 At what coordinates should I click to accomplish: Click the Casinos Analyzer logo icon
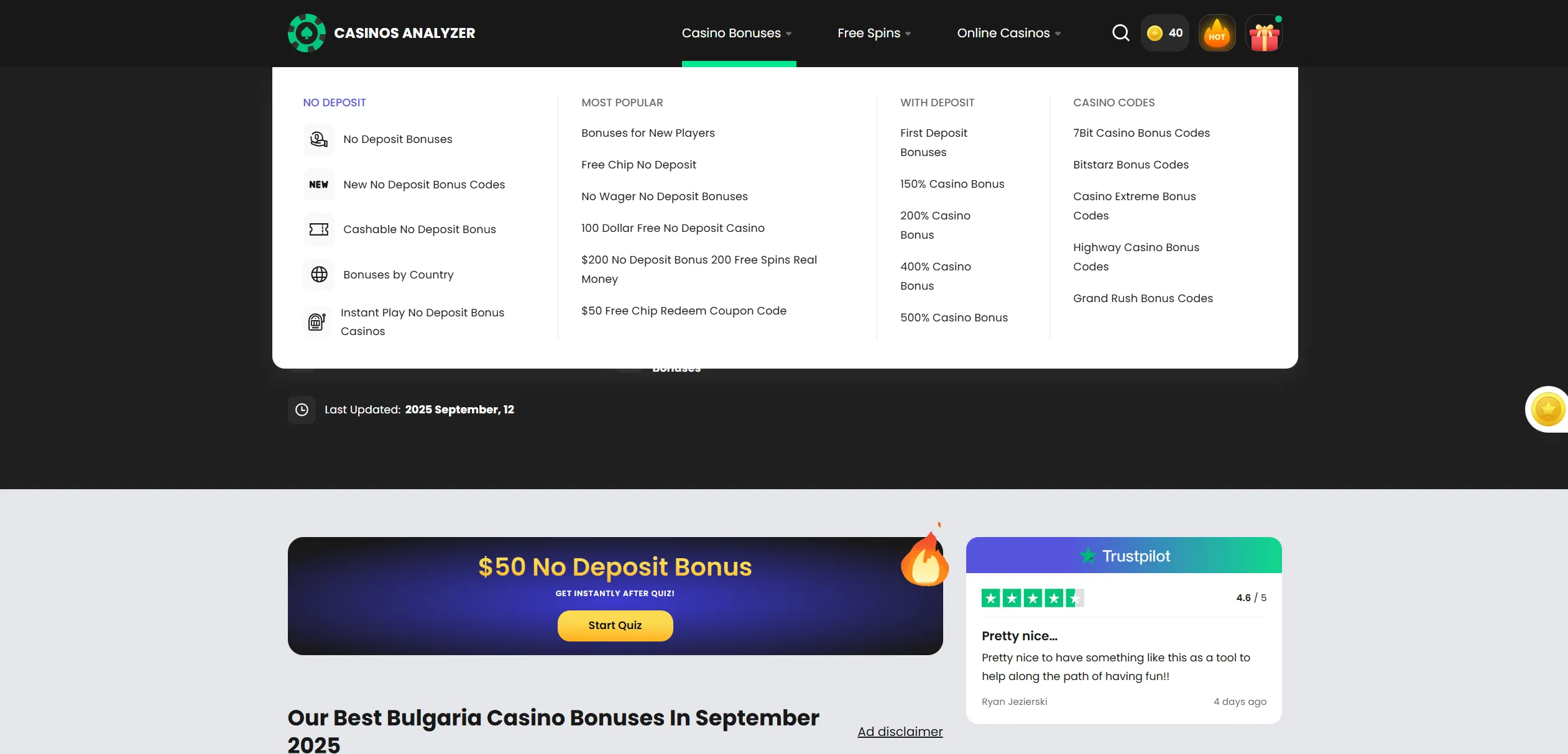pos(307,33)
